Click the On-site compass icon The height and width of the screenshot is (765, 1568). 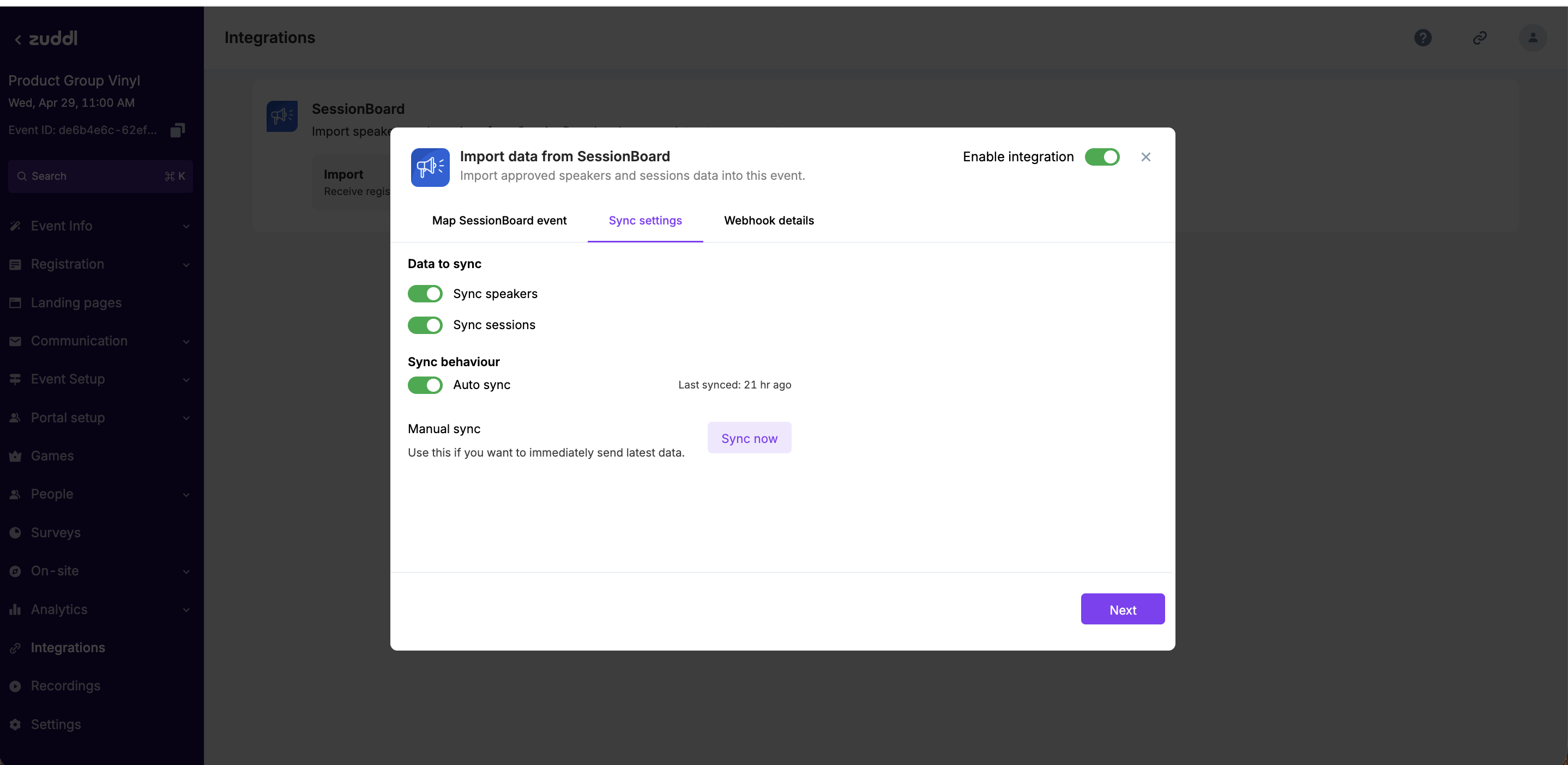(15, 571)
